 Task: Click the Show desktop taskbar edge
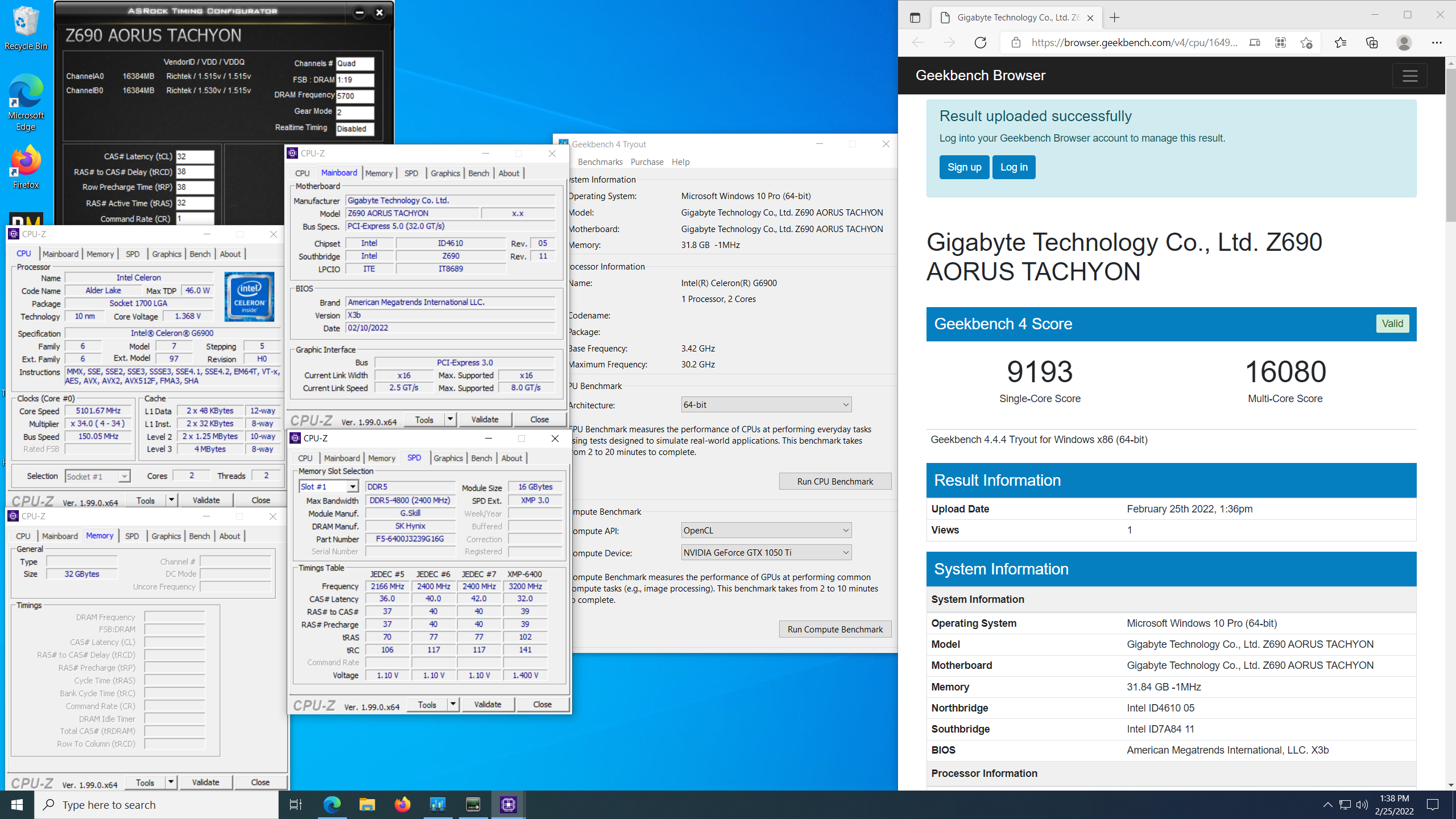pos(1454,804)
